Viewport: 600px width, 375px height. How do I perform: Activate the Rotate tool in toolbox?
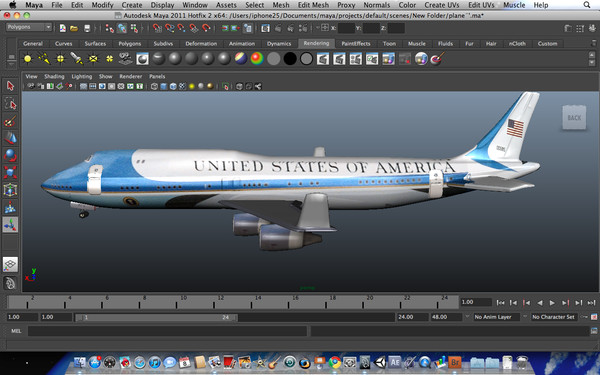click(x=10, y=155)
